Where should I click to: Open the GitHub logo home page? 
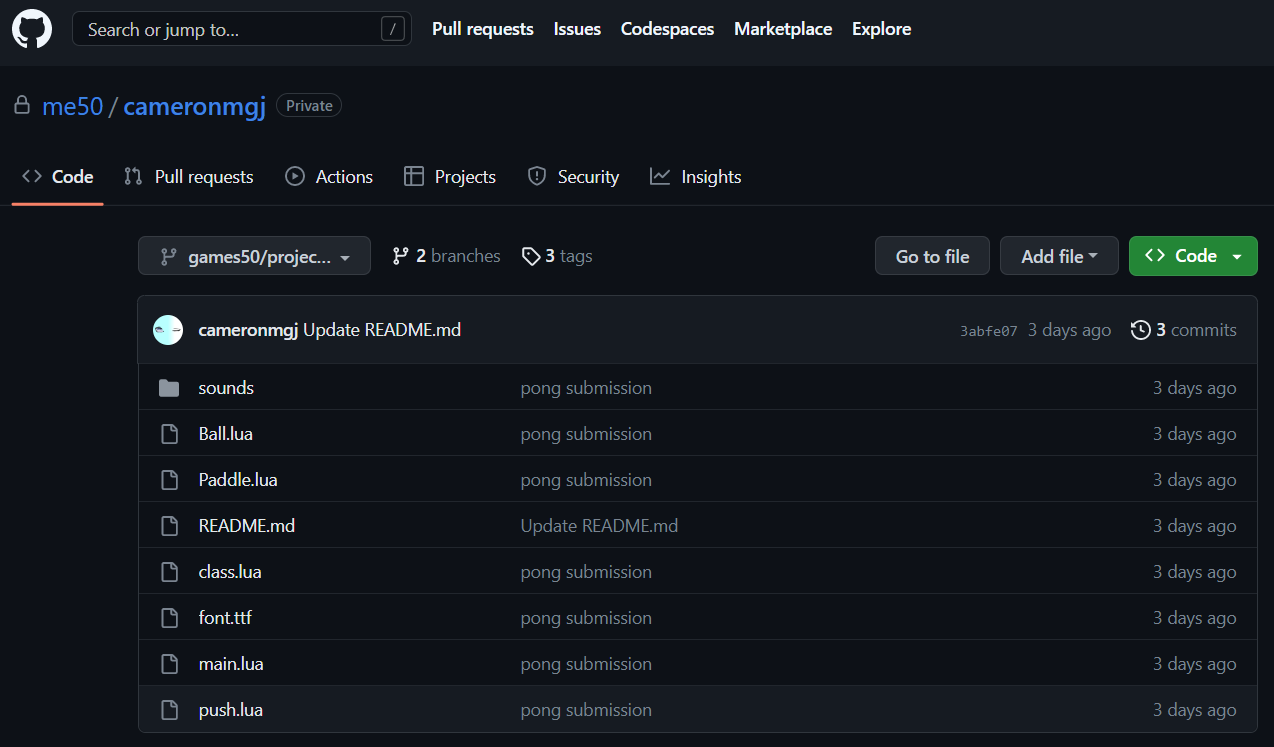pos(32,29)
